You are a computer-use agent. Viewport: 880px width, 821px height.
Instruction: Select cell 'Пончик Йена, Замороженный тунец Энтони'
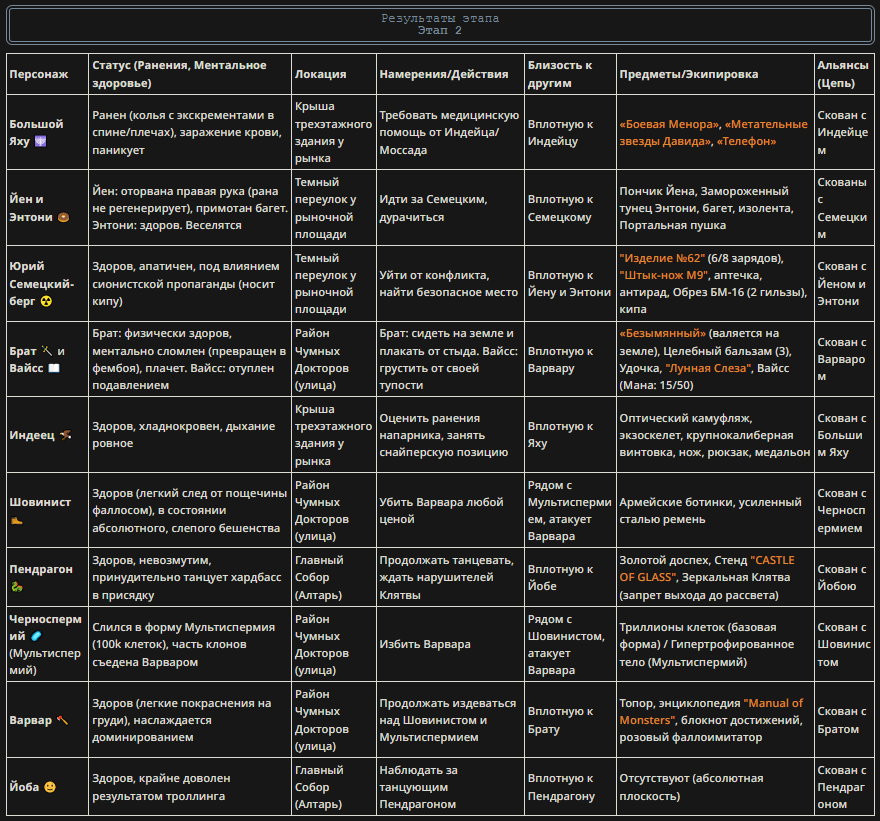click(715, 208)
